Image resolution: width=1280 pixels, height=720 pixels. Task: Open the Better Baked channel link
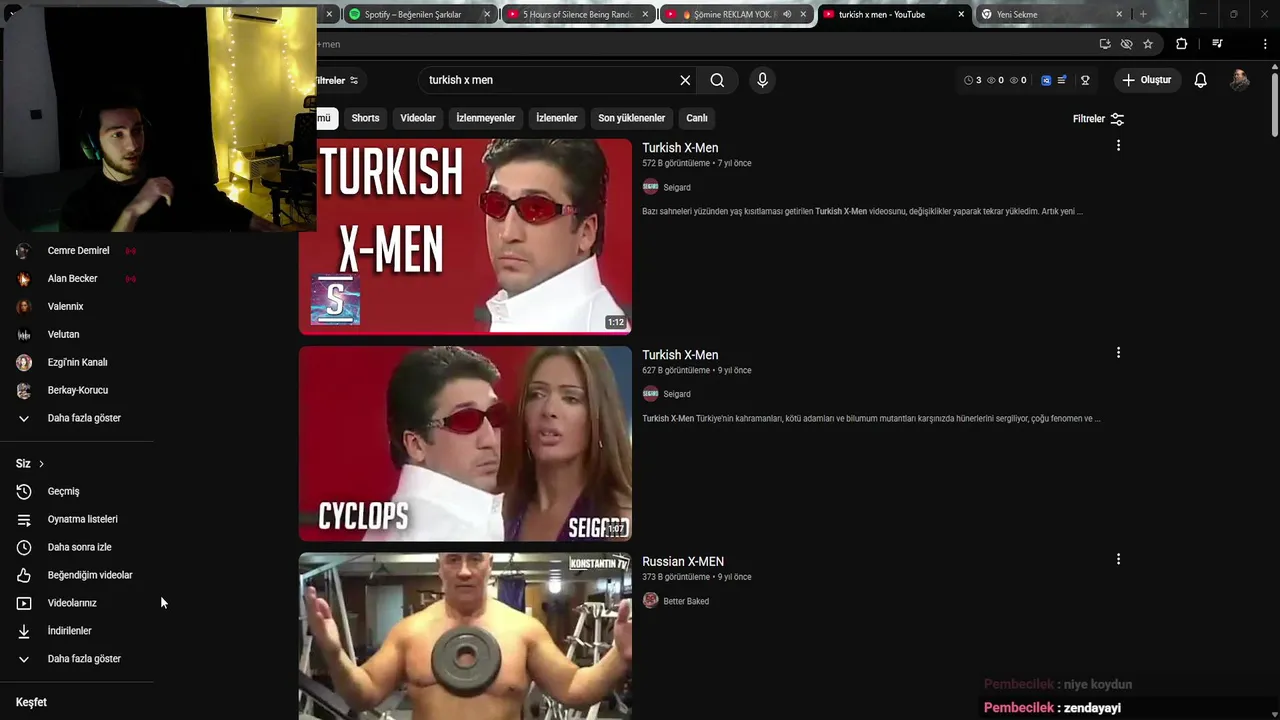pyautogui.click(x=686, y=601)
